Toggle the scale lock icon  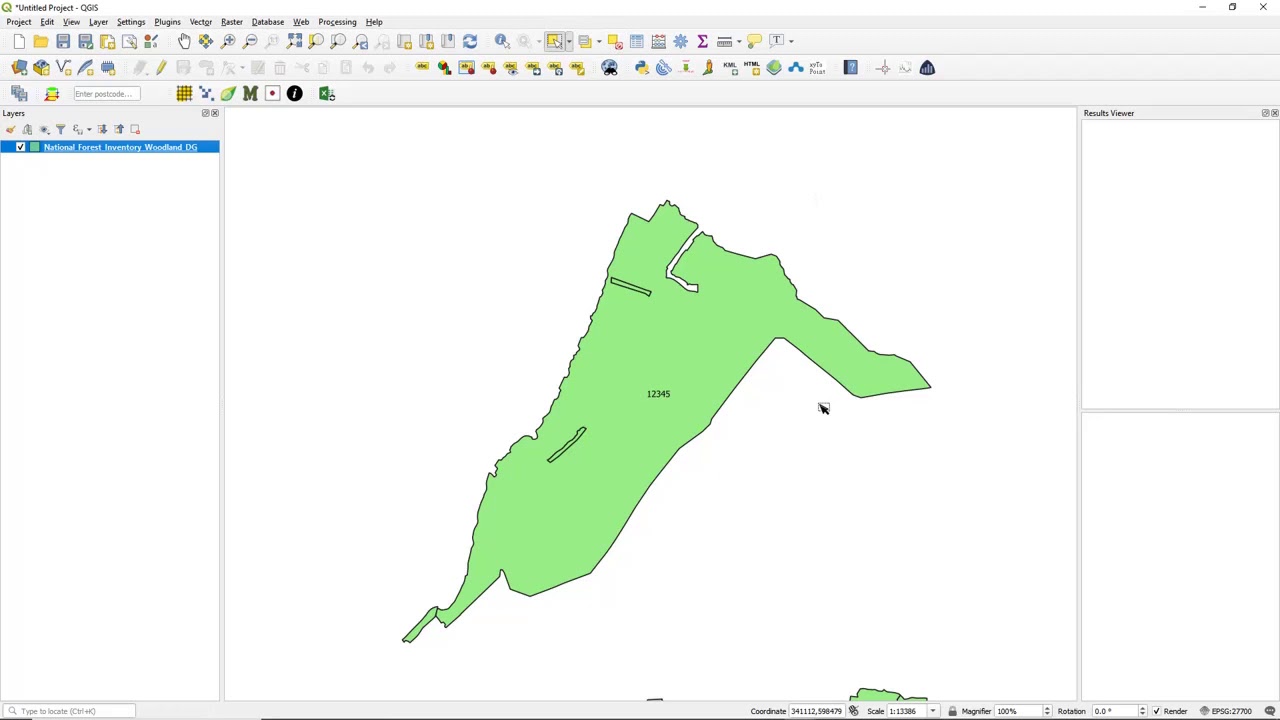point(952,711)
